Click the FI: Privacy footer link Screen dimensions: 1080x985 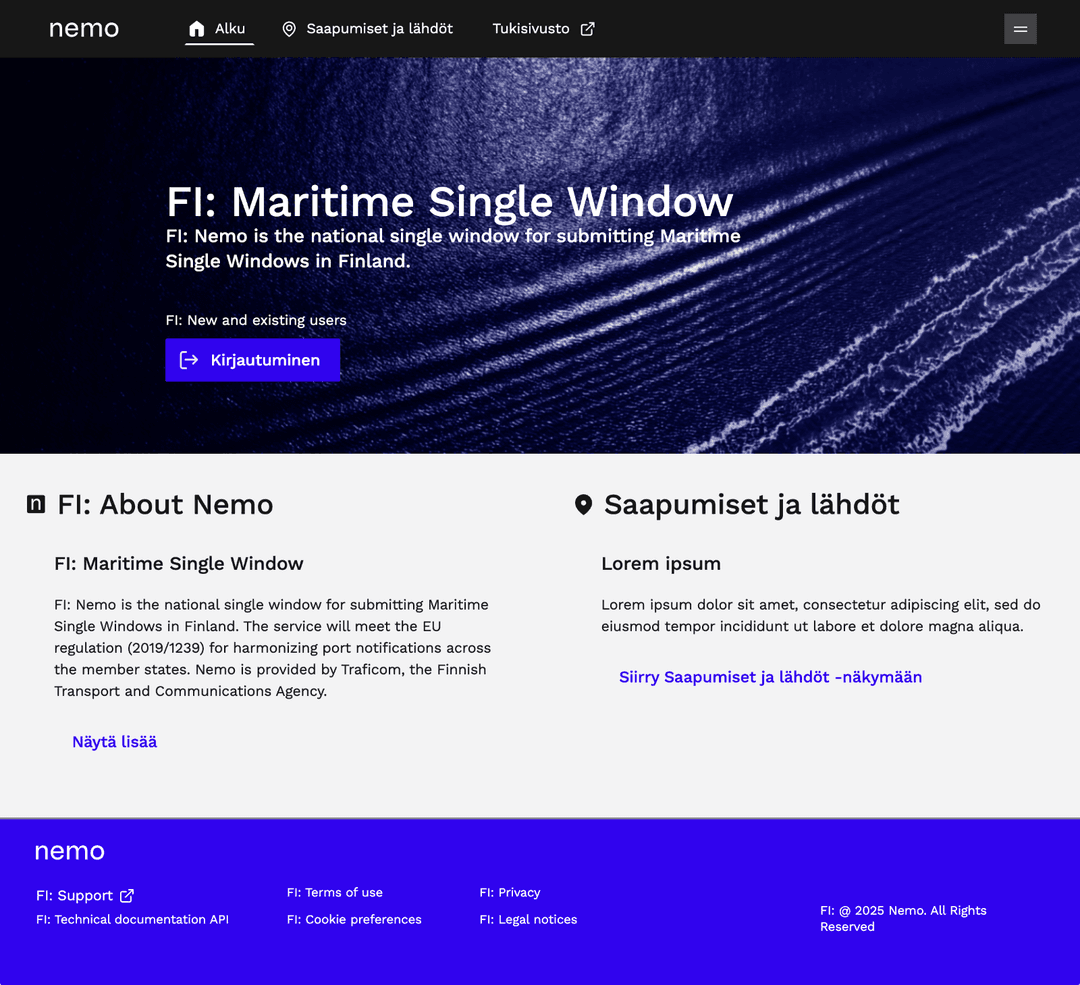[x=509, y=893]
